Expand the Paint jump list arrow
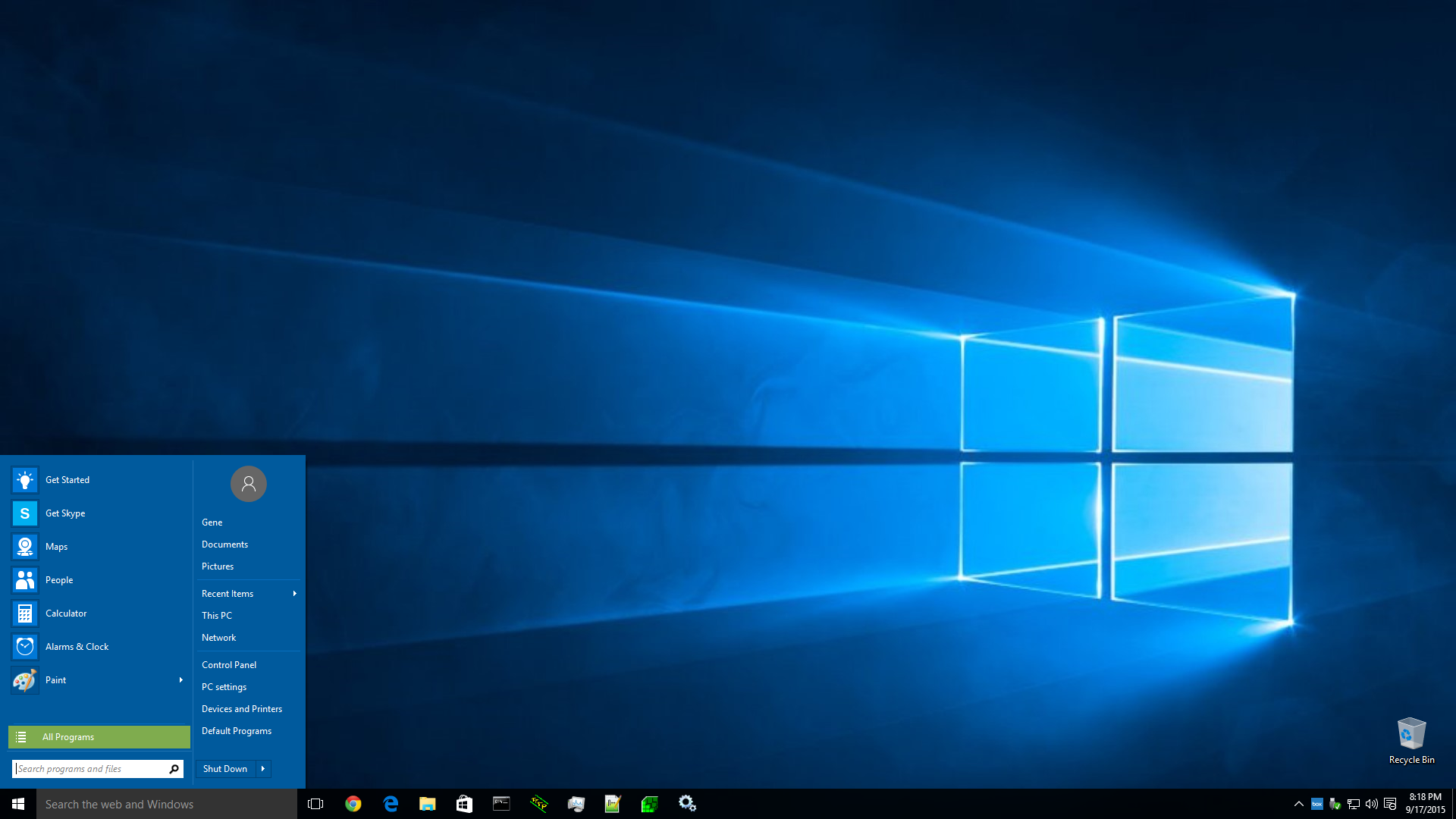The width and height of the screenshot is (1456, 819). [180, 680]
